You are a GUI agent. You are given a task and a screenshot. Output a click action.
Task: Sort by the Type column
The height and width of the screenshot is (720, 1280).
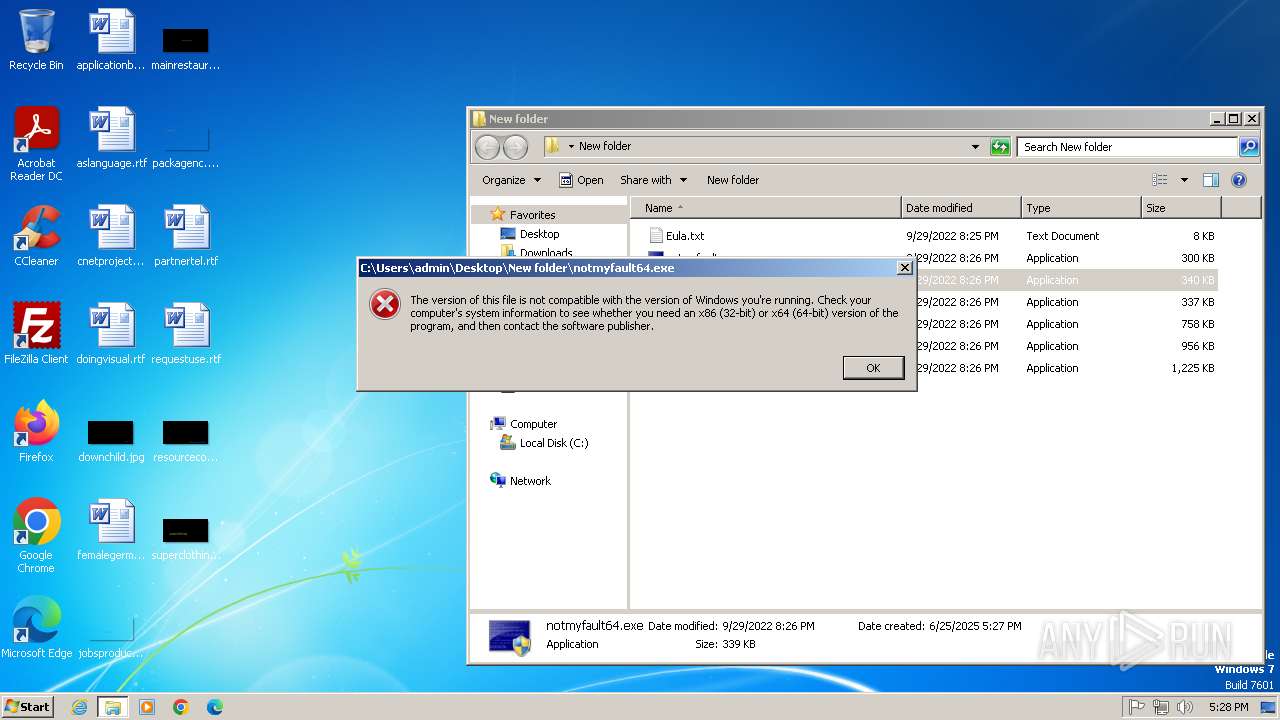click(x=1081, y=208)
